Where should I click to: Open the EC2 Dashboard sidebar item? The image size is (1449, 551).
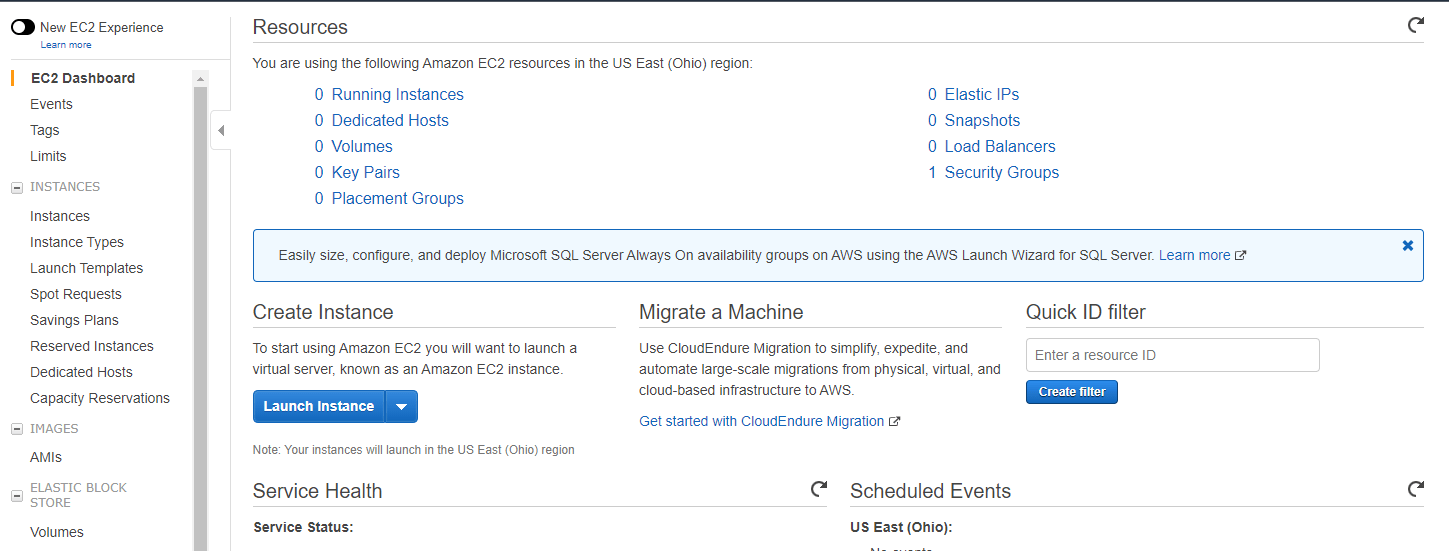(83, 78)
